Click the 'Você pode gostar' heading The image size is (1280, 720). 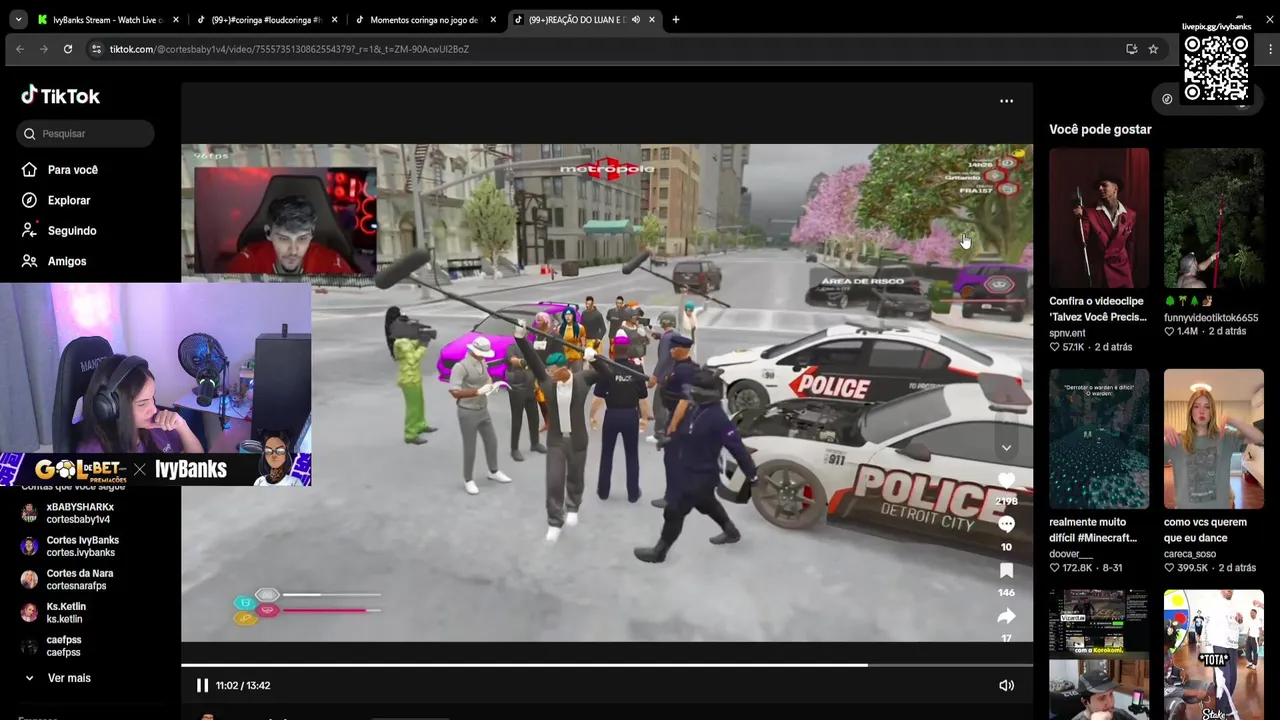pyautogui.click(x=1100, y=129)
